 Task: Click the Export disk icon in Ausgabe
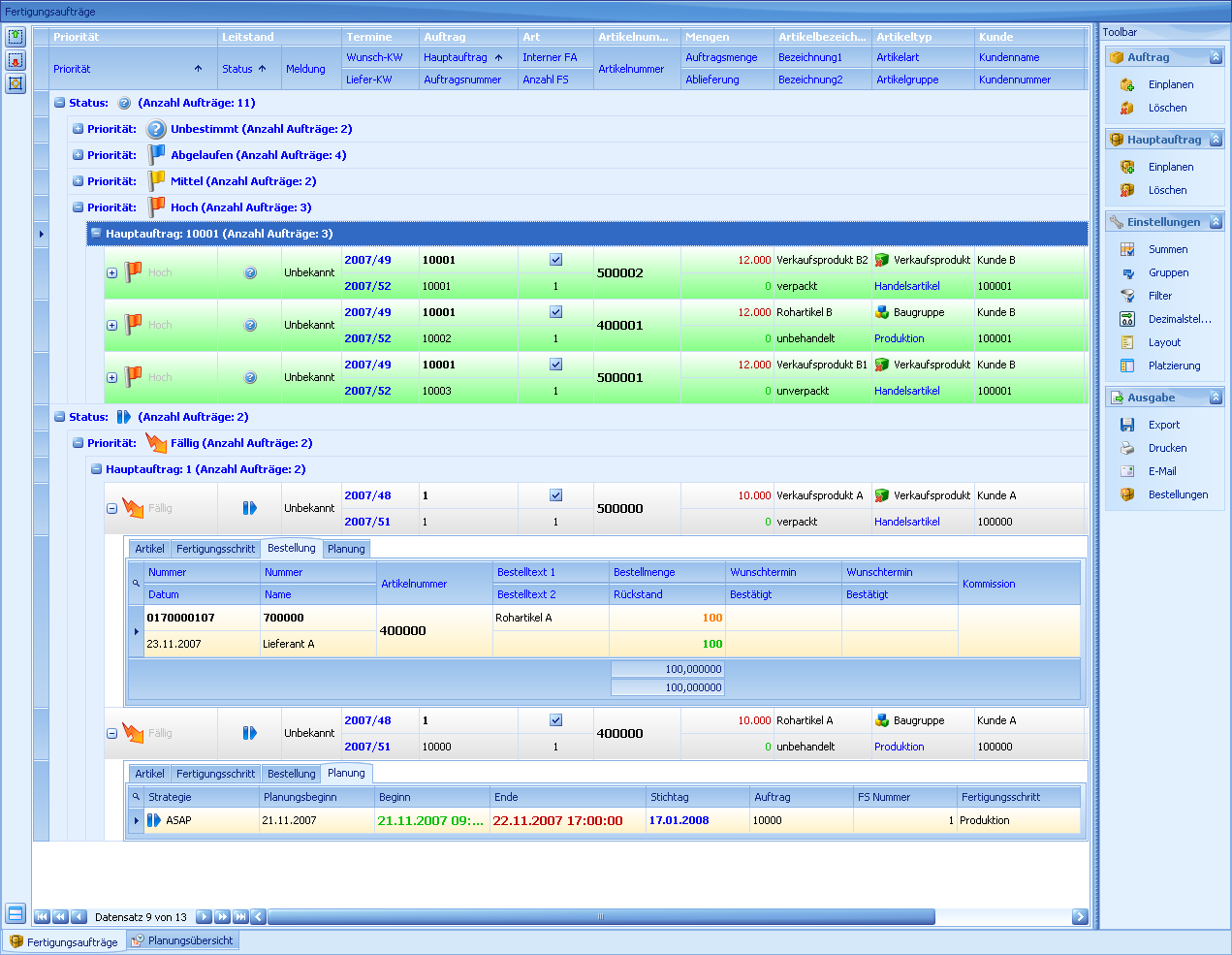point(1127,425)
